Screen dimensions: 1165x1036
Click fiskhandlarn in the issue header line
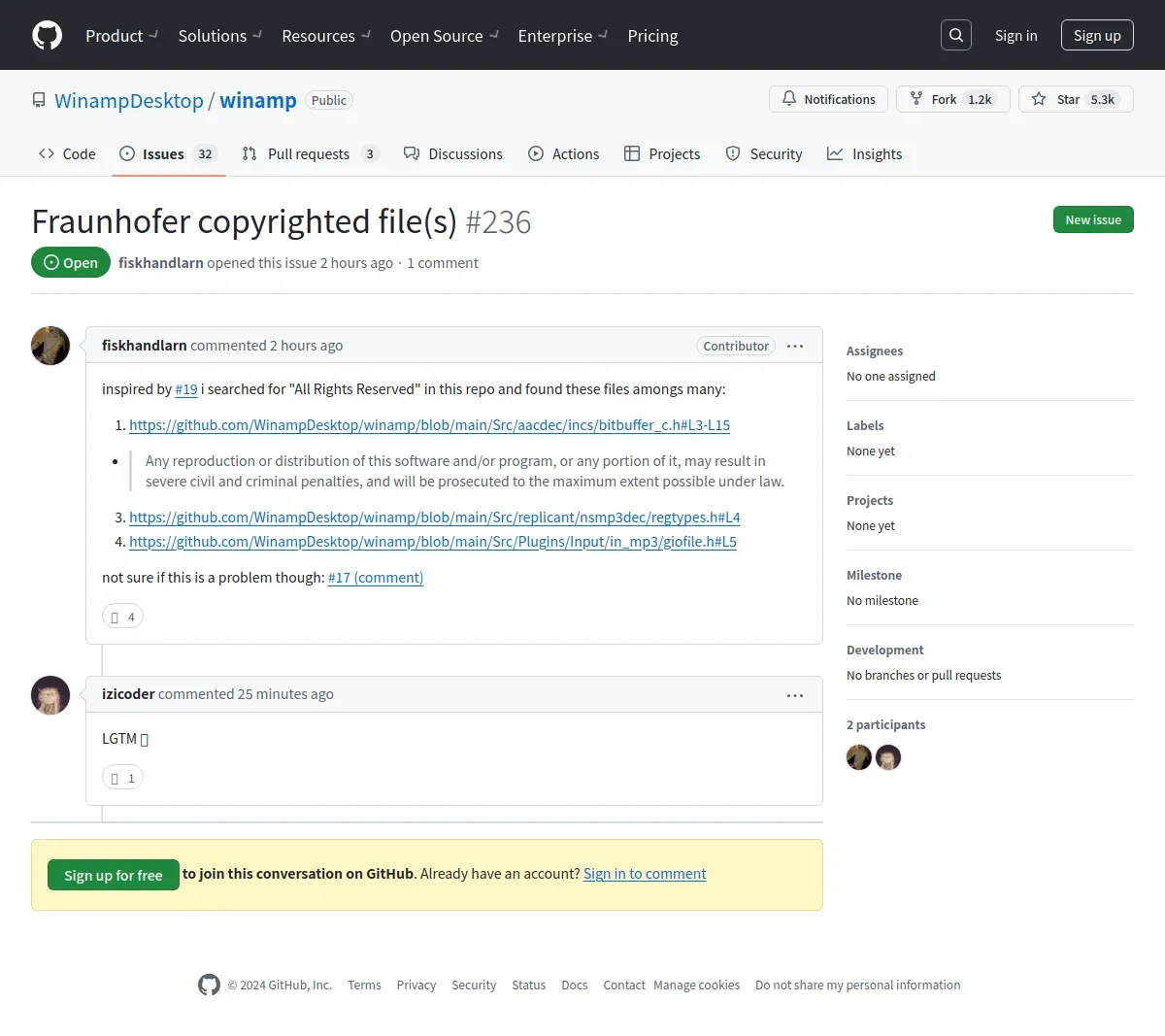click(161, 263)
